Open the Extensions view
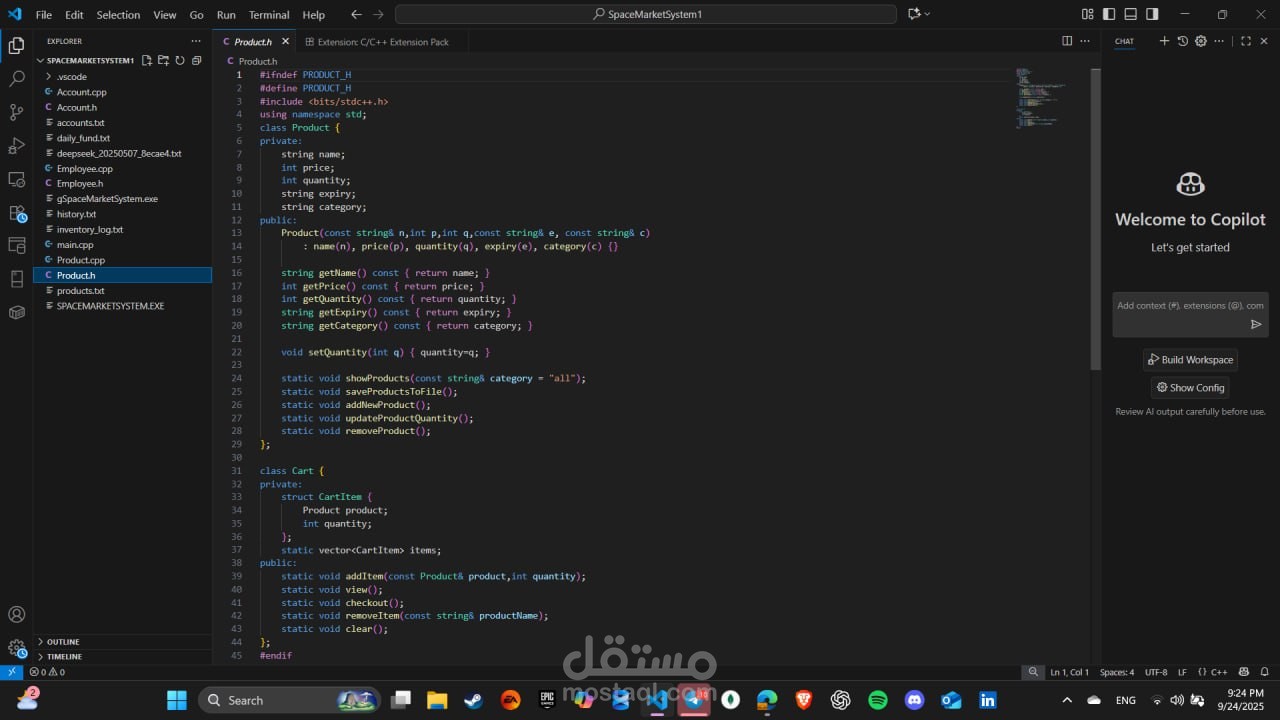Screen dimensions: 1280x720 pyautogui.click(x=16, y=213)
